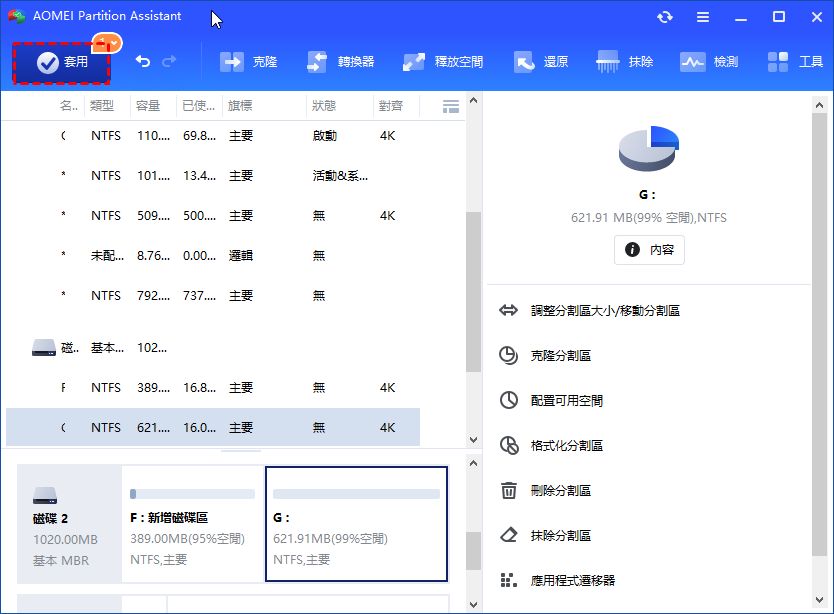Select the partition row with 活動&系 status

(x=213, y=176)
